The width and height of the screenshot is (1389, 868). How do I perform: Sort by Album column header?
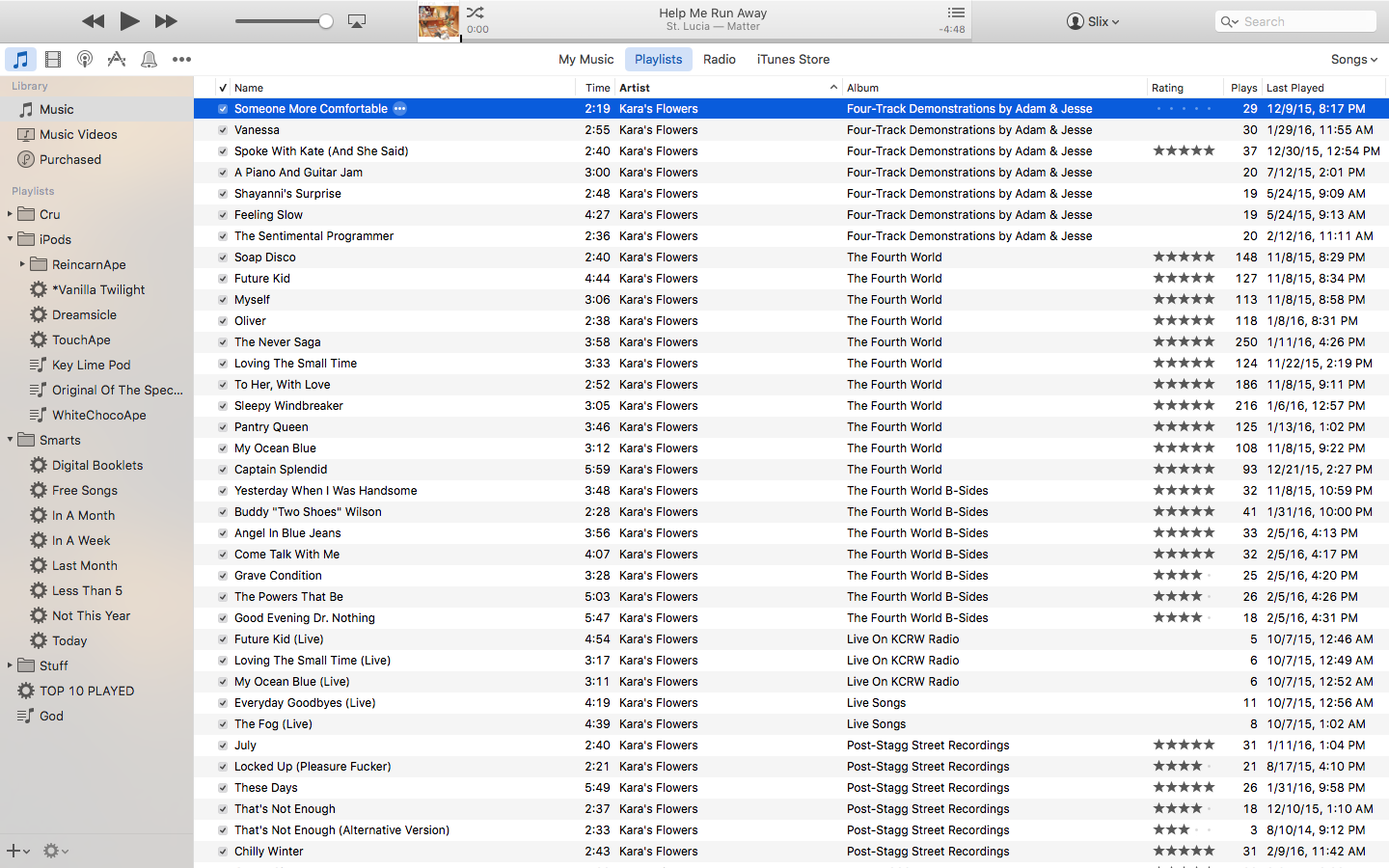point(994,88)
